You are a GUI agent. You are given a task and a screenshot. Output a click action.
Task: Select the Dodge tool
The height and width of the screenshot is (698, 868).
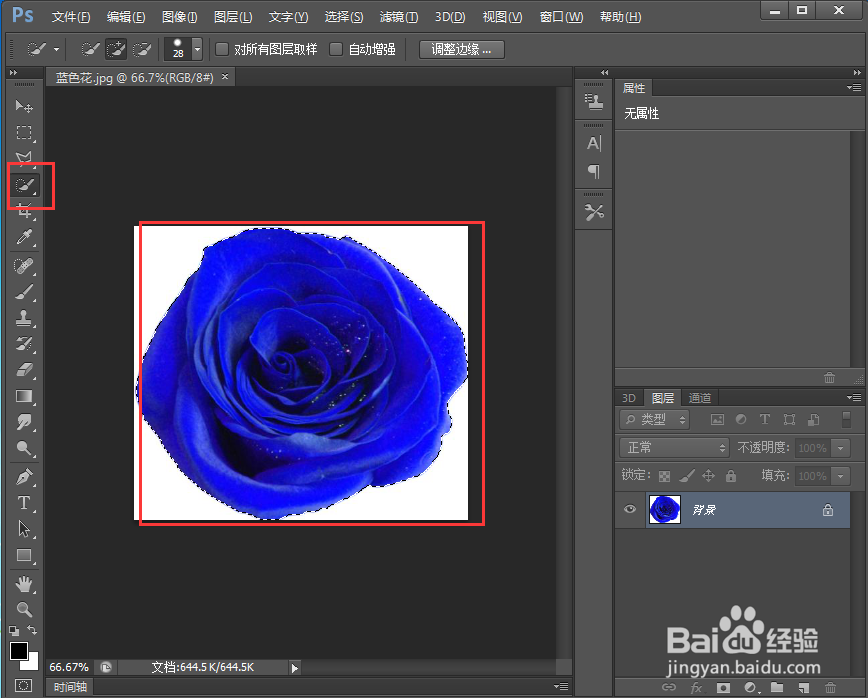24,448
